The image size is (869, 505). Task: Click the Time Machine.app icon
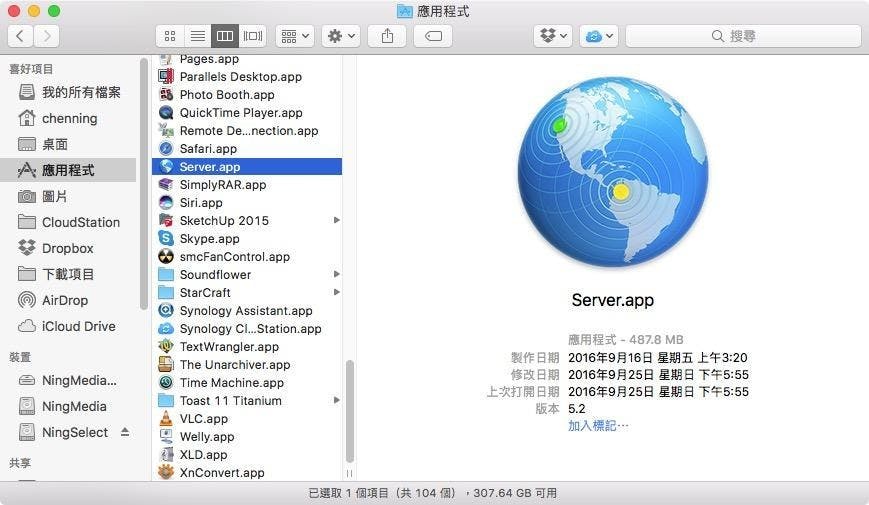pyautogui.click(x=166, y=382)
